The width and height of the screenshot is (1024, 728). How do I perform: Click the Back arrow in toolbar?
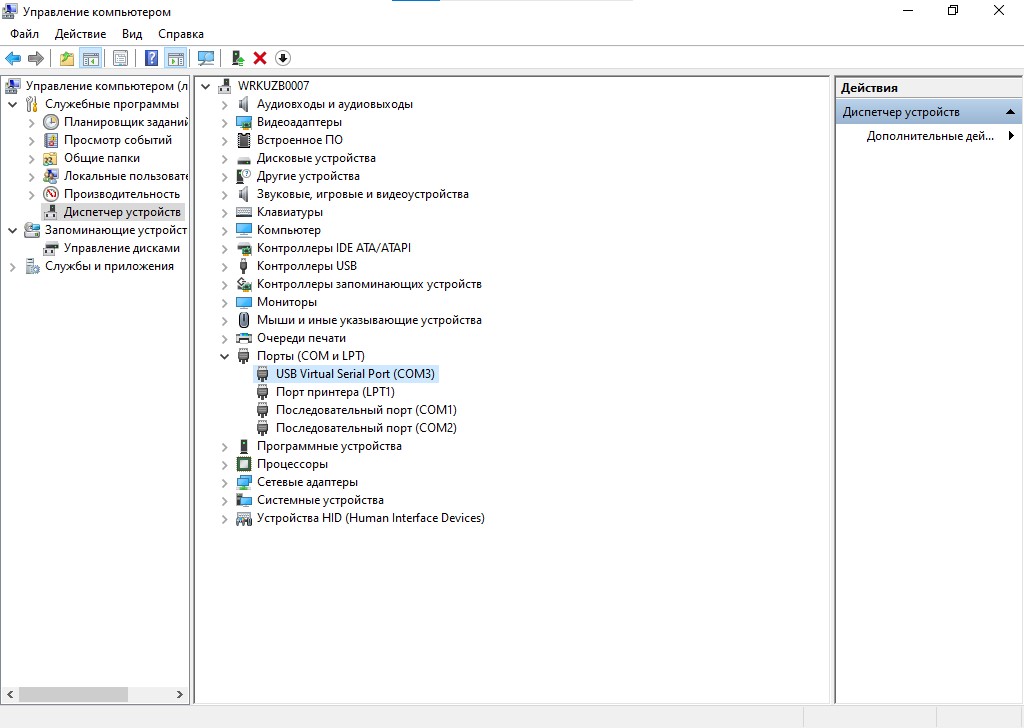[x=13, y=58]
